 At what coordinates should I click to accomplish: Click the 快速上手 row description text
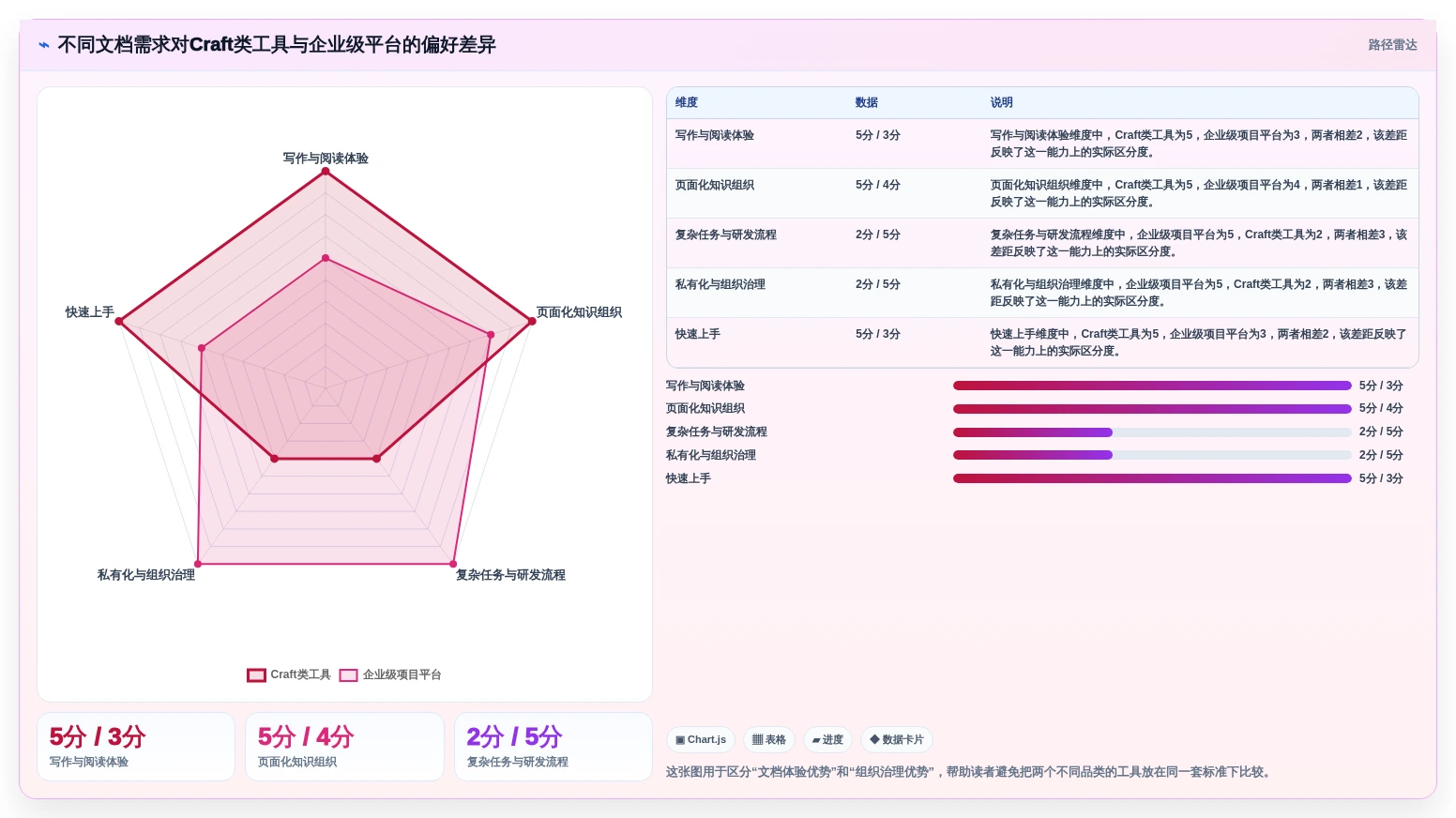pos(1199,342)
